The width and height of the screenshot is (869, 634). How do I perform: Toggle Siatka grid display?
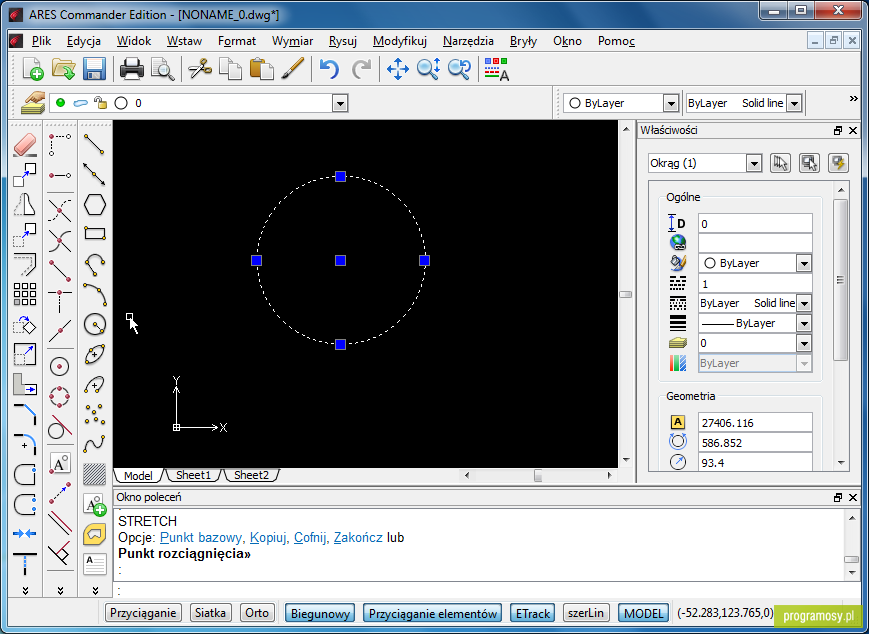[211, 613]
